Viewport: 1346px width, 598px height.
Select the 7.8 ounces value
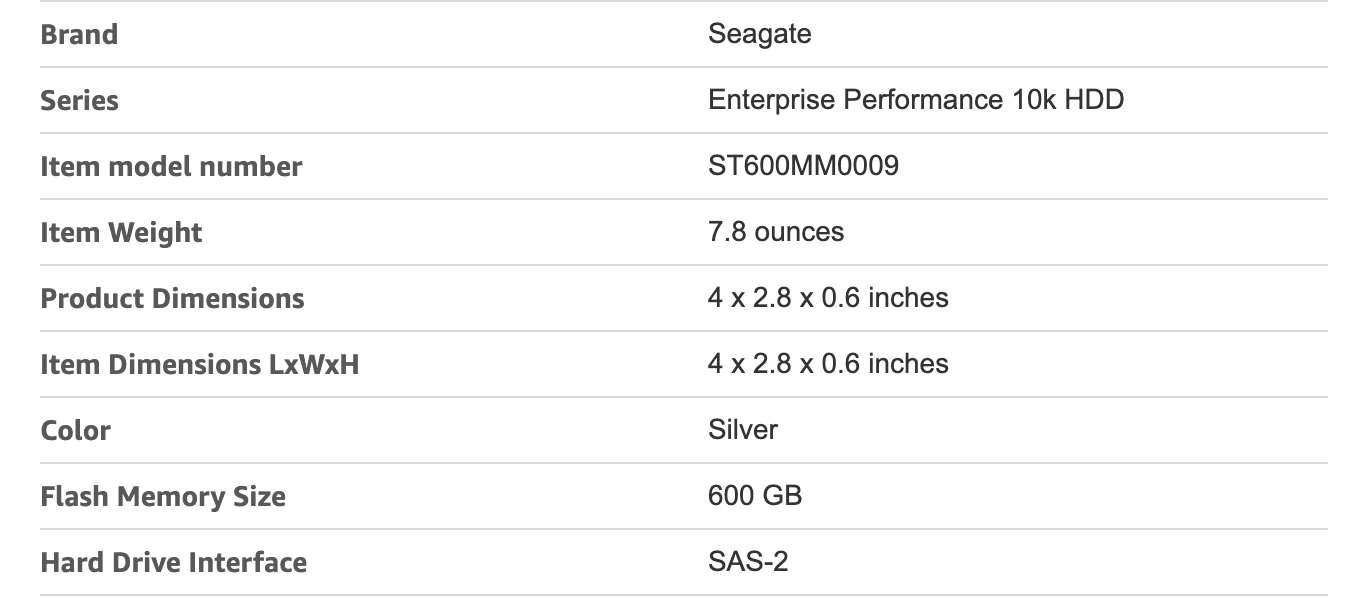click(x=775, y=232)
